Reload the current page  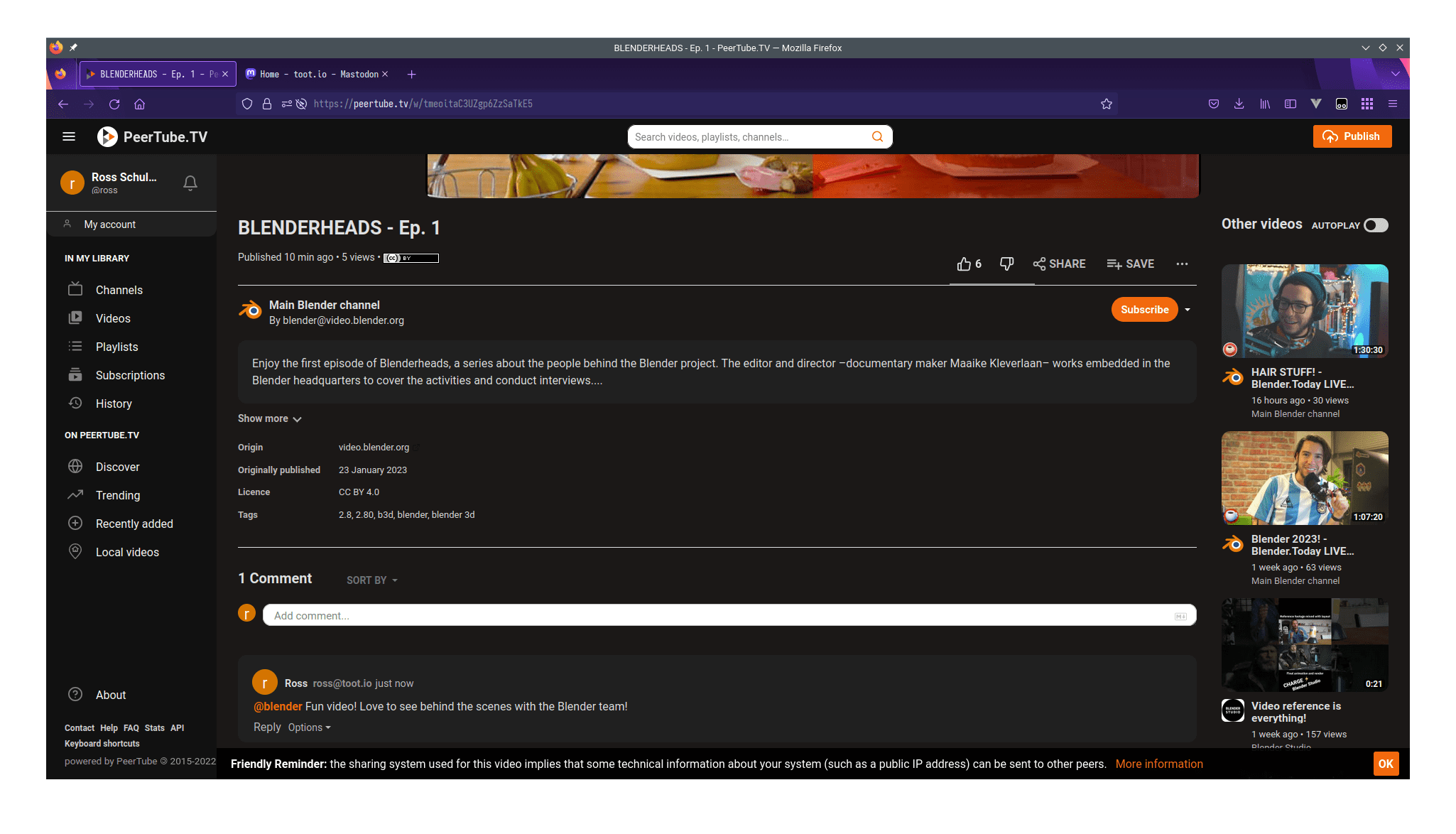(x=114, y=104)
